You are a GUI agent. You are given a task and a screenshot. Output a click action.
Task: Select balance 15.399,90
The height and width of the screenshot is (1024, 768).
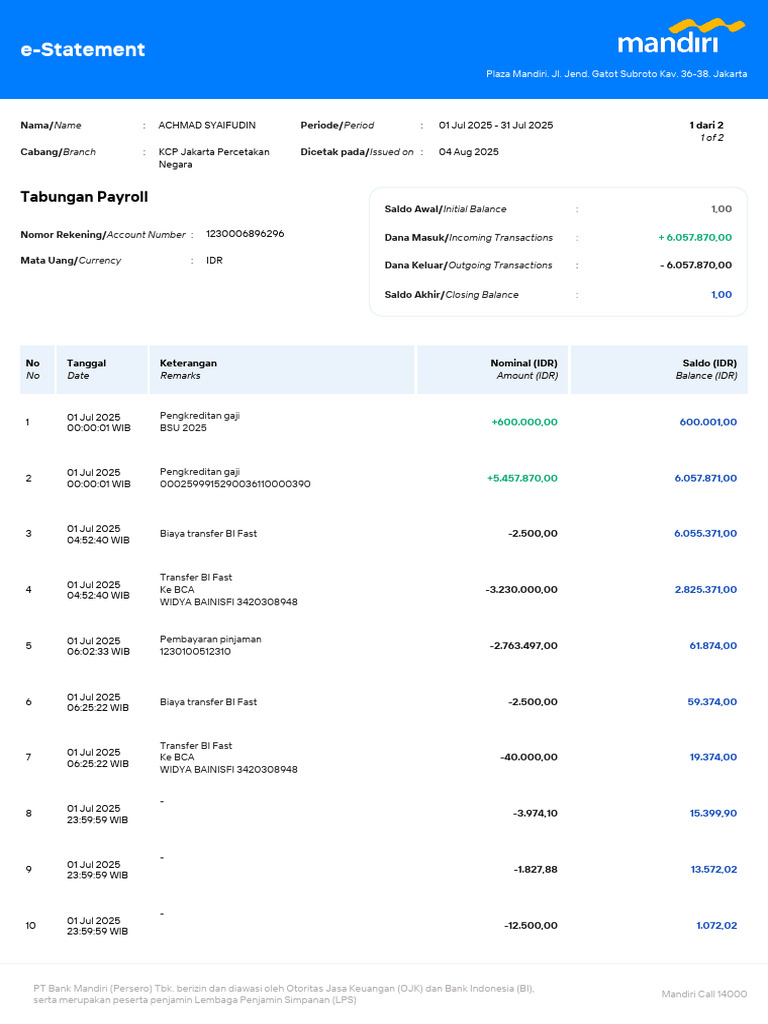(713, 814)
